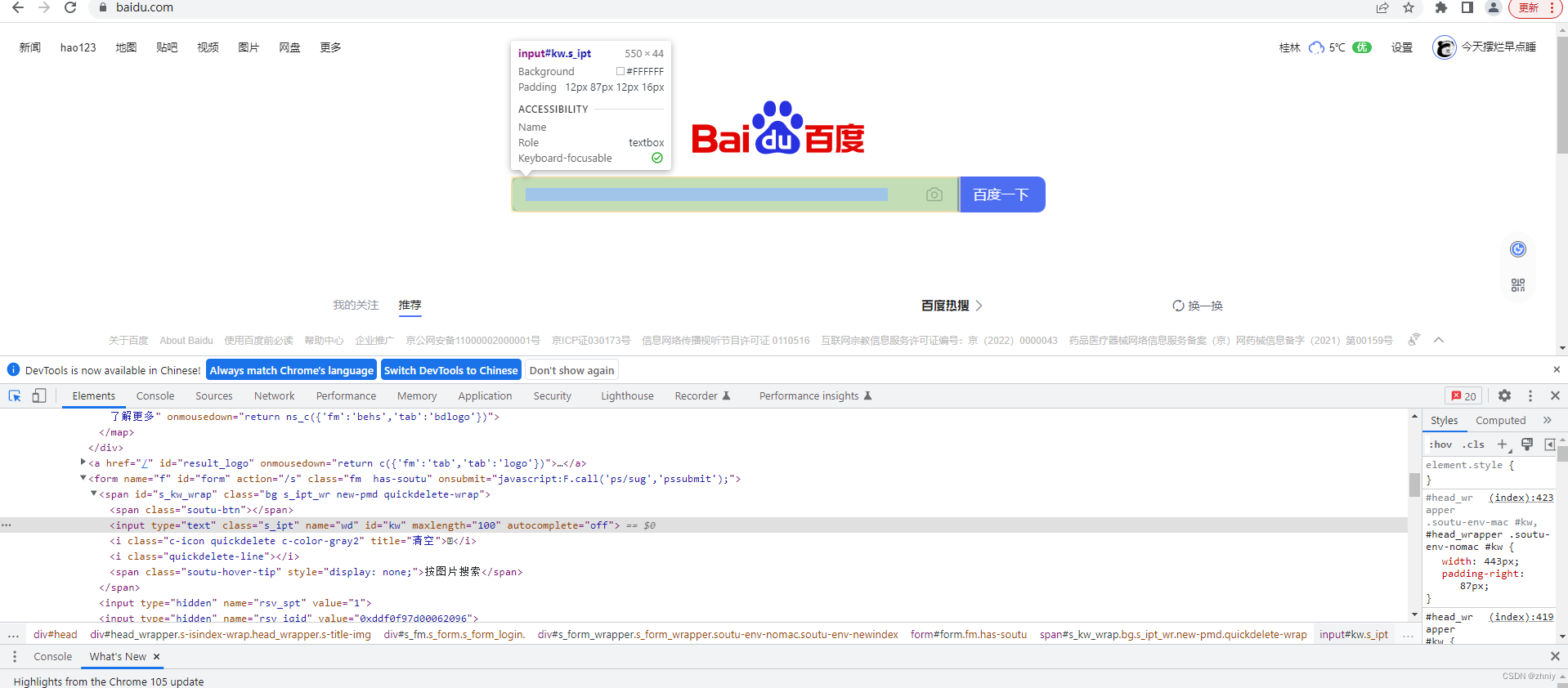Viewport: 1568px width, 688px height.
Task: Open the 新闻 link
Action: click(30, 47)
